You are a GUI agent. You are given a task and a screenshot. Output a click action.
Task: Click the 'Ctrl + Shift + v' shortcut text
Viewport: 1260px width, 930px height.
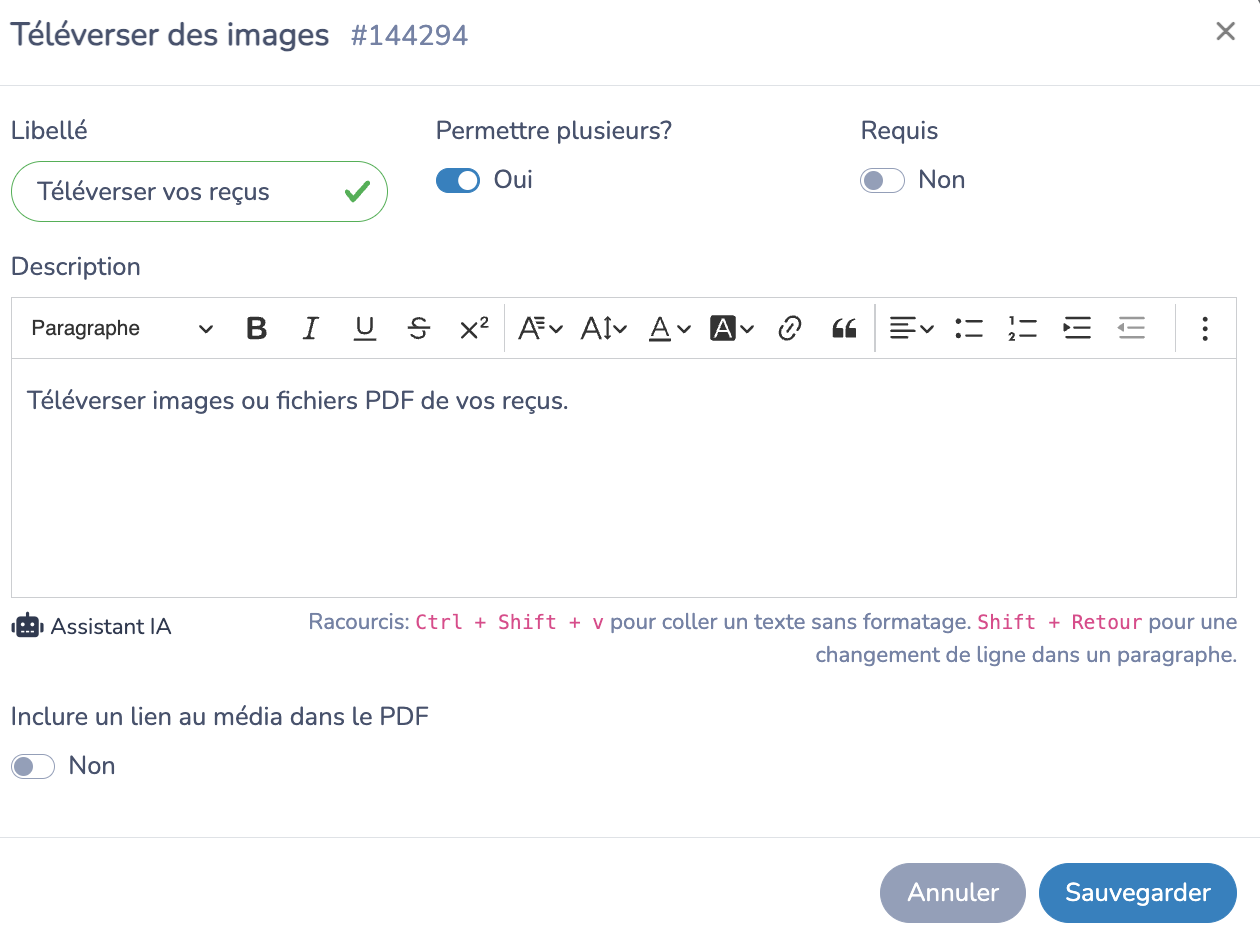[510, 622]
